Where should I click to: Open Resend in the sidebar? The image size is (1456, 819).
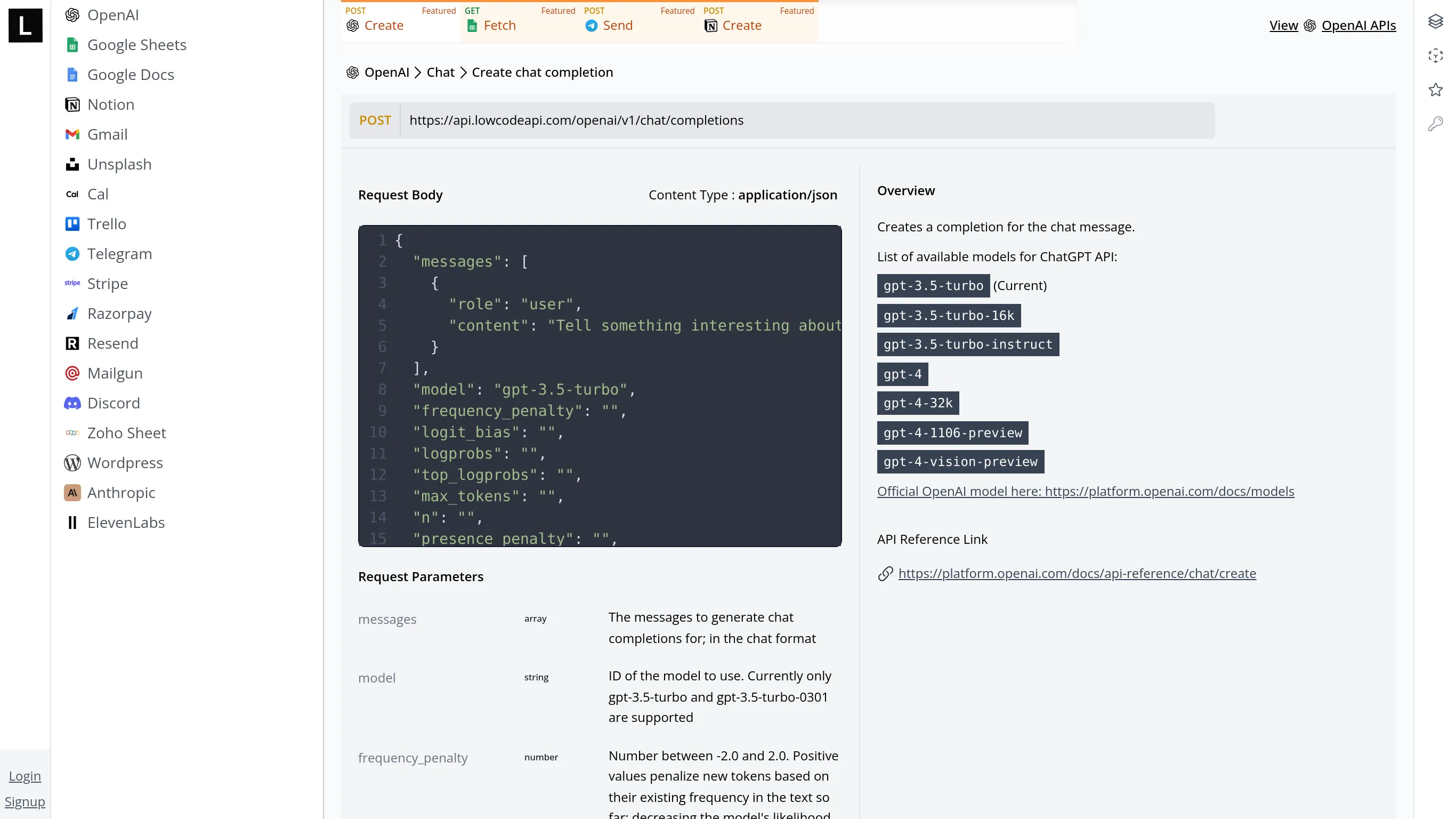pos(101,343)
